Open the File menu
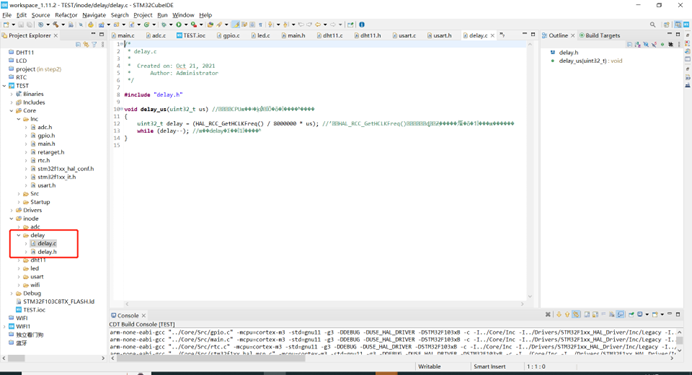 pyautogui.click(x=7, y=15)
